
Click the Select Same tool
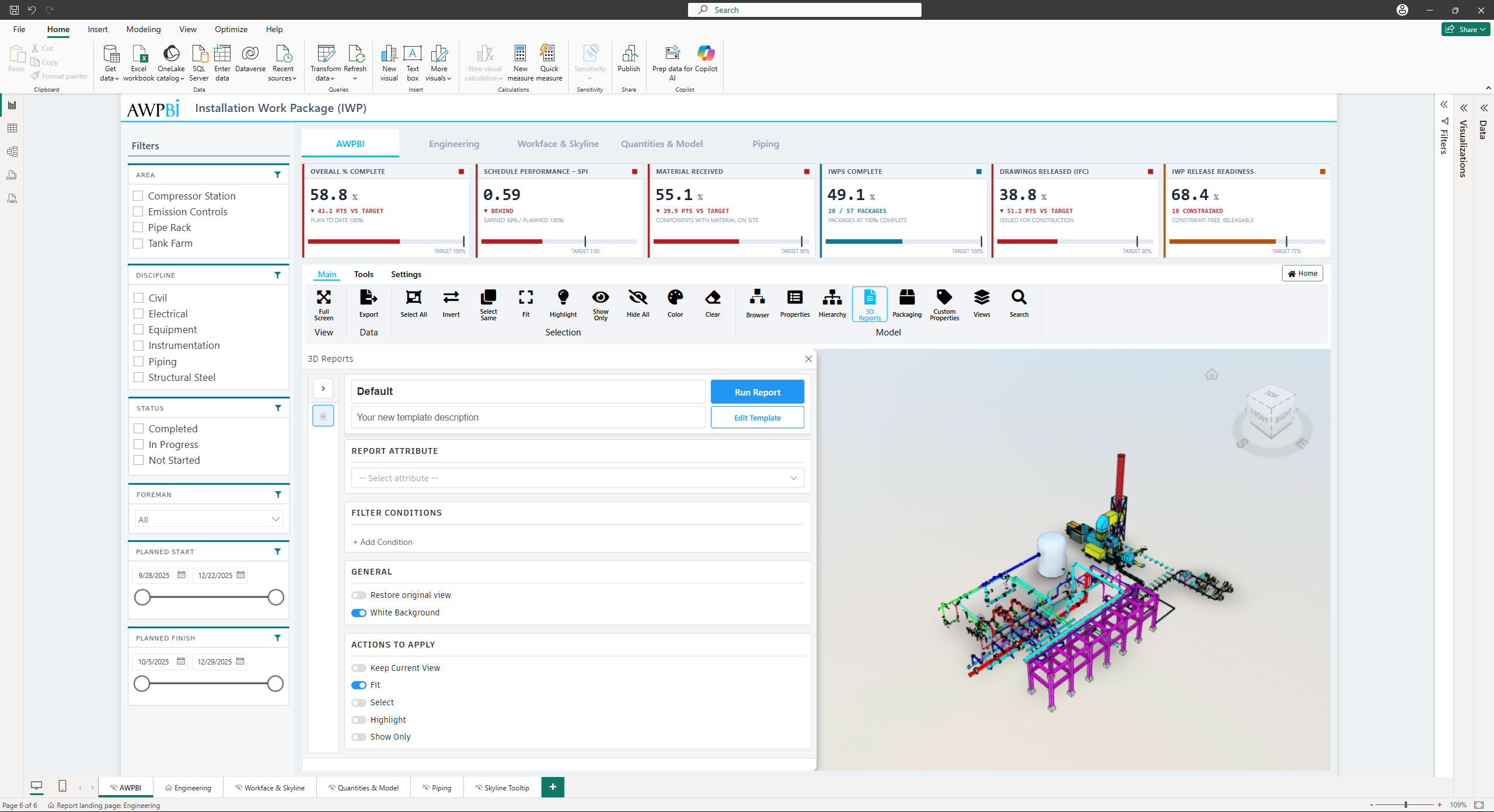[x=488, y=304]
